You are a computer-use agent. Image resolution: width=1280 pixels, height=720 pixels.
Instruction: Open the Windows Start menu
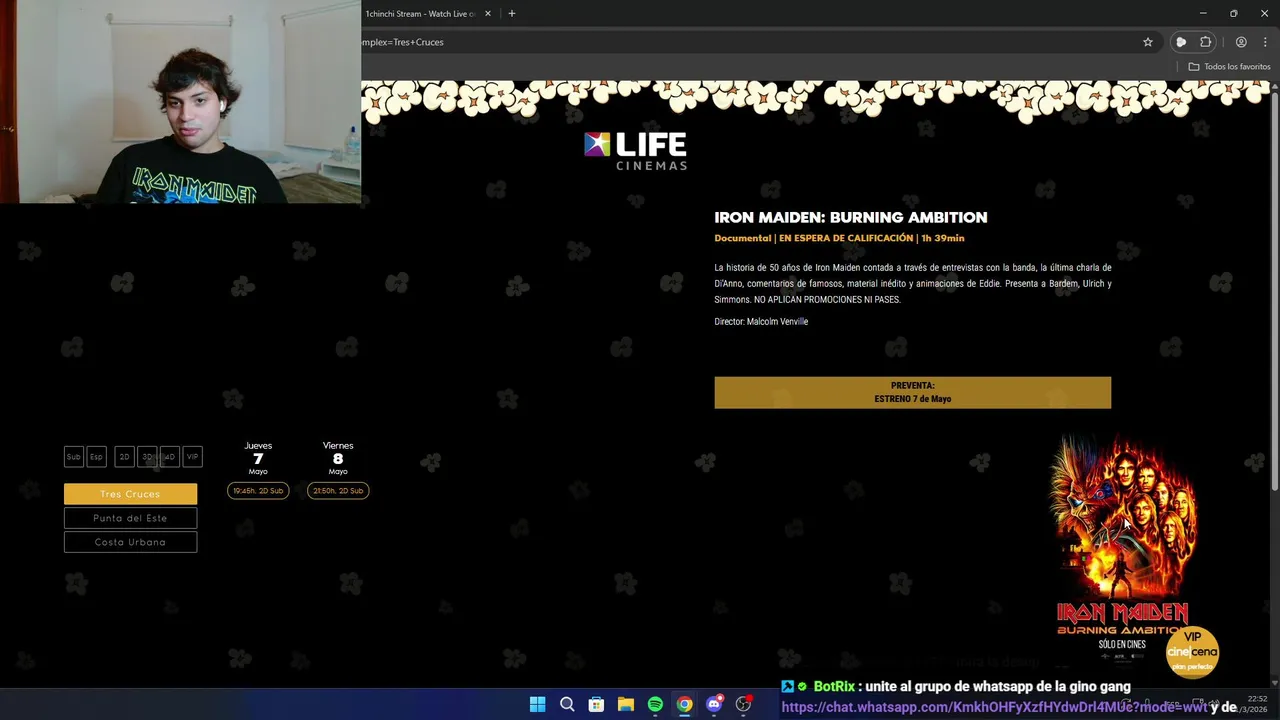[x=537, y=704]
